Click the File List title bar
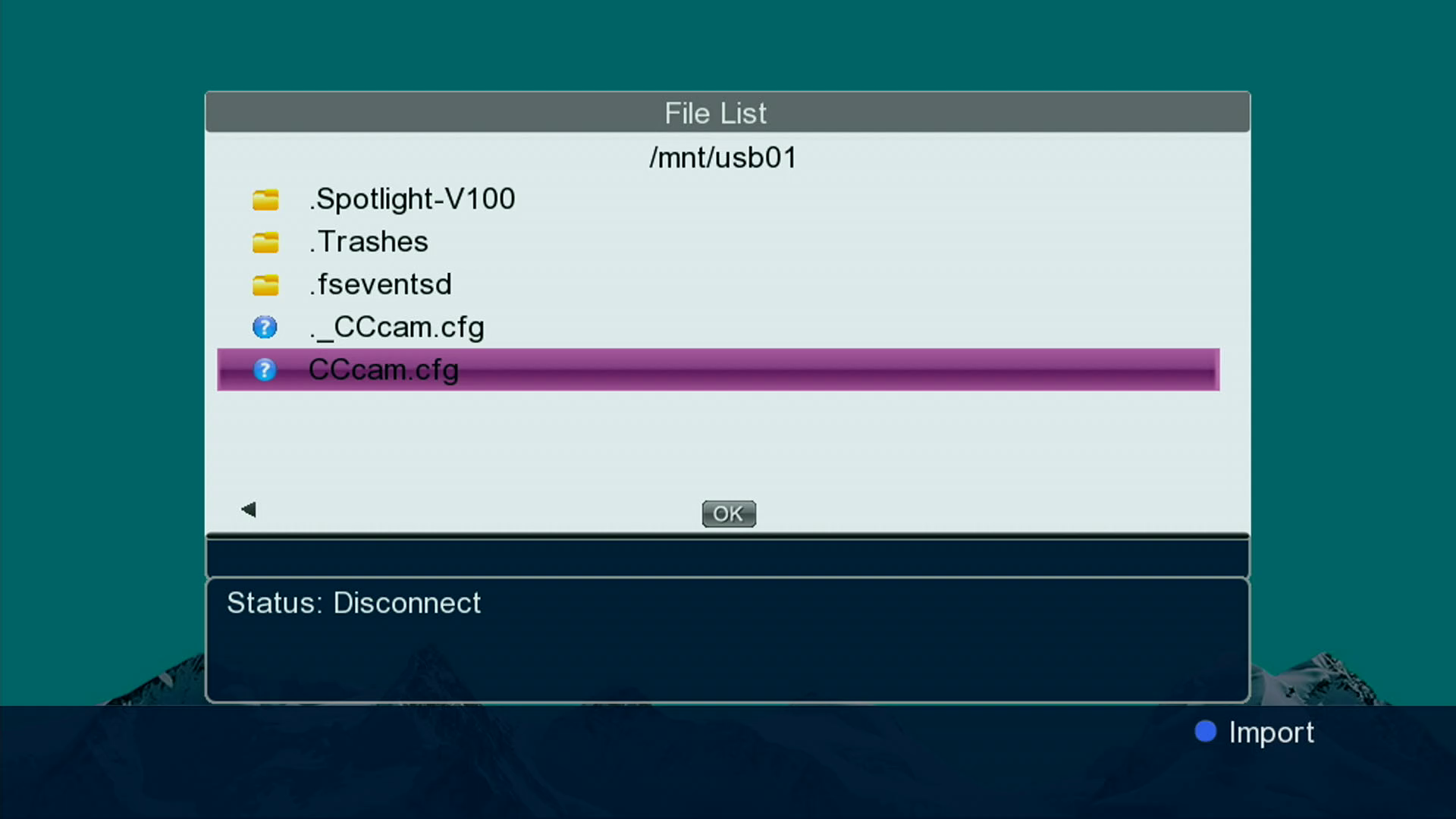1456x819 pixels. tap(727, 112)
